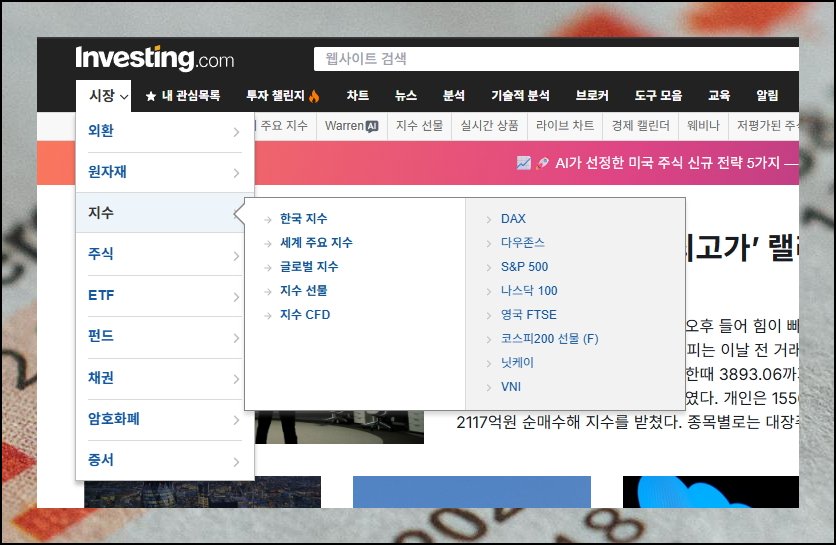Open the DAX index link

coord(513,219)
